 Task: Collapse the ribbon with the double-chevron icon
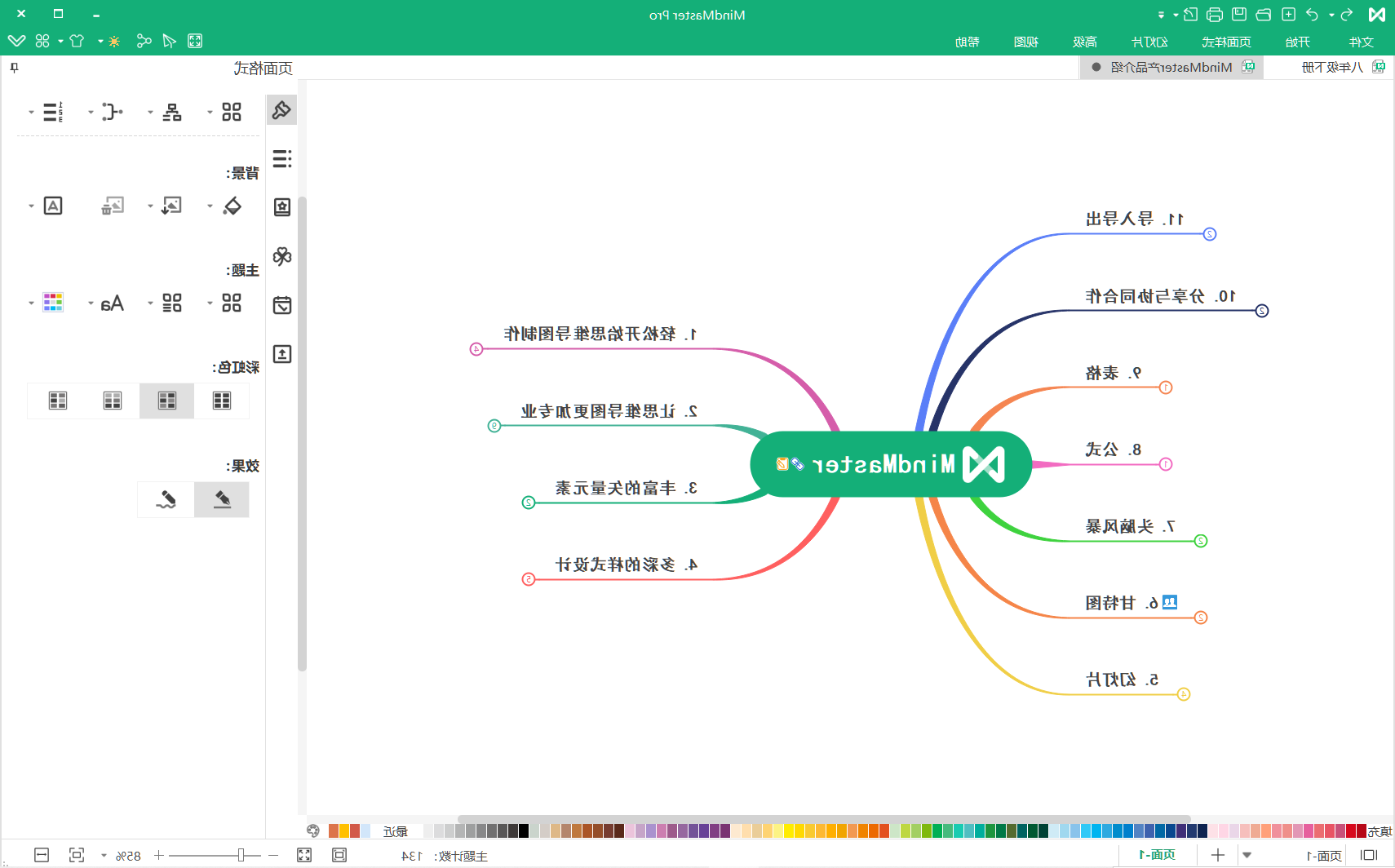tap(16, 41)
